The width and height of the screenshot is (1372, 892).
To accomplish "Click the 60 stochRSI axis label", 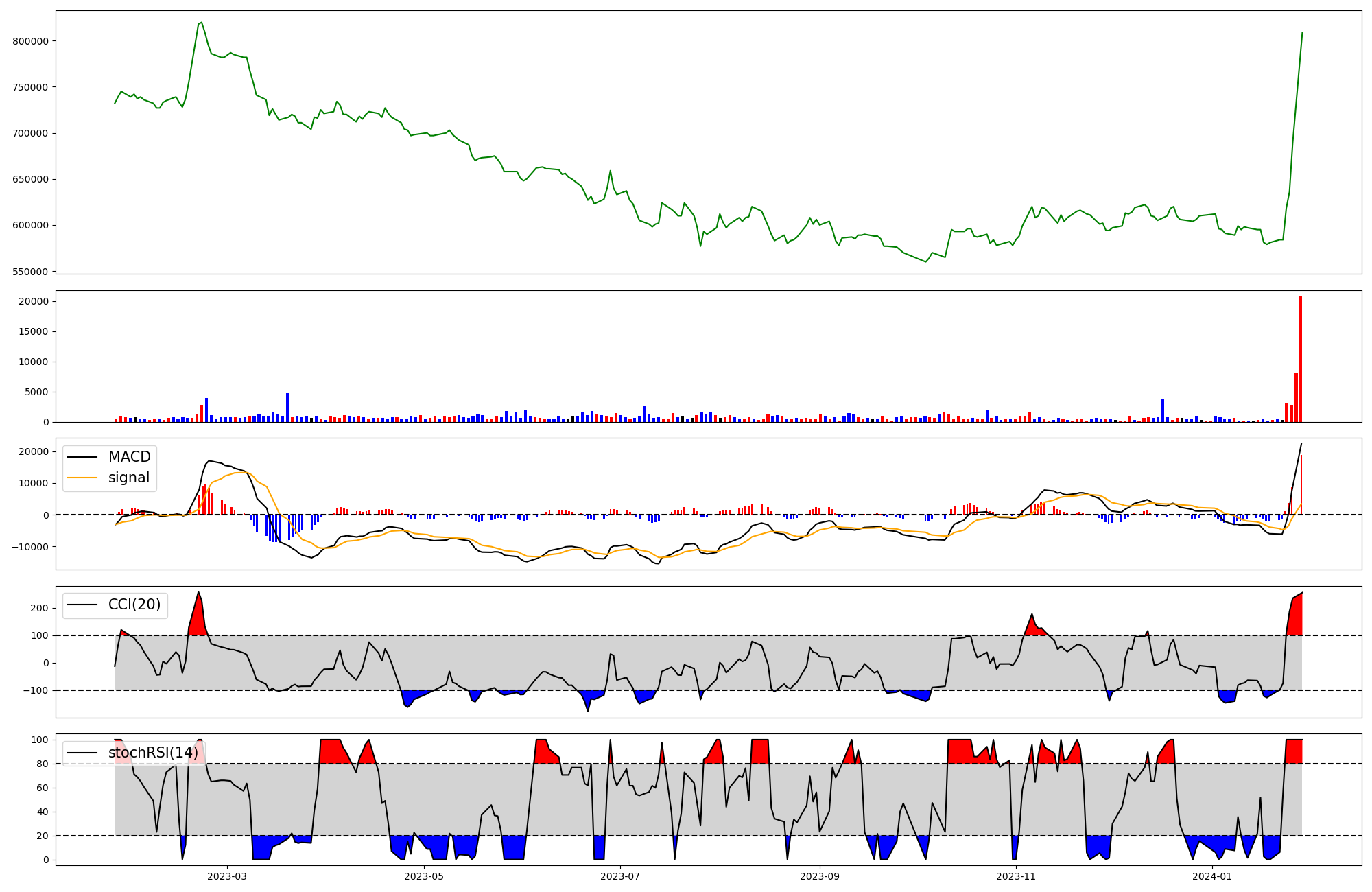I will coord(43,788).
